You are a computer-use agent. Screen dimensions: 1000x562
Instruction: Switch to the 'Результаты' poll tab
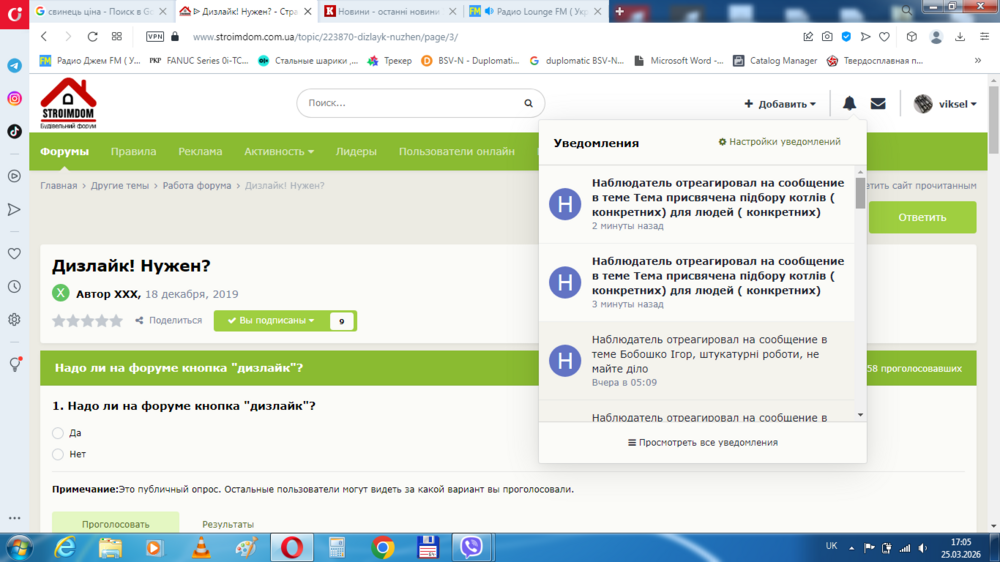click(x=228, y=524)
